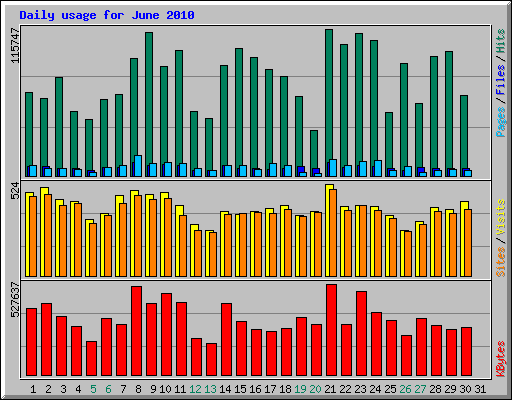
Task: Select the cyan pages bar for day 24
Action: click(378, 168)
